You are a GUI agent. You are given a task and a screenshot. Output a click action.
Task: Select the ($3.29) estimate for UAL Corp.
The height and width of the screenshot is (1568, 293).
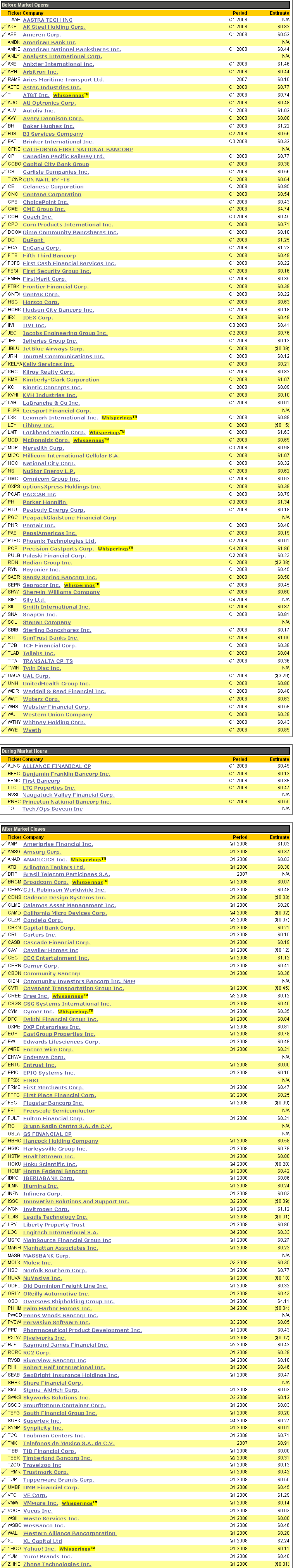pyautogui.click(x=281, y=676)
